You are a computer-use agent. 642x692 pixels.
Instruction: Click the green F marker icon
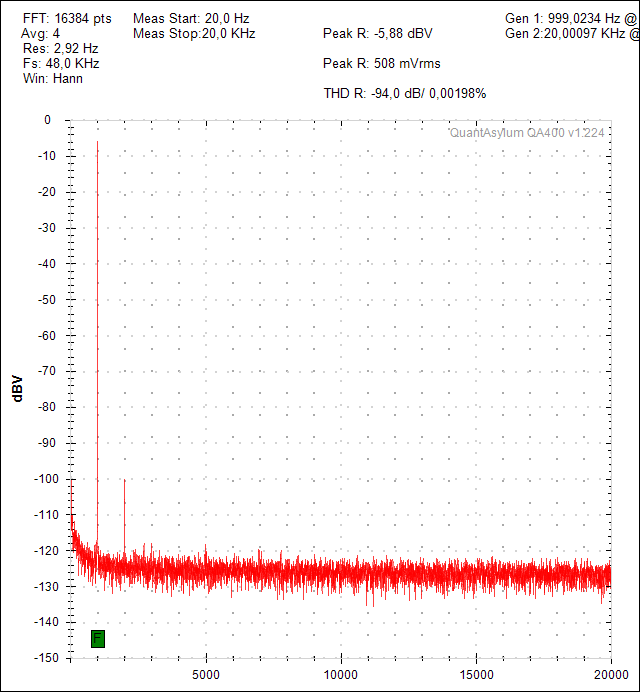click(x=98, y=639)
